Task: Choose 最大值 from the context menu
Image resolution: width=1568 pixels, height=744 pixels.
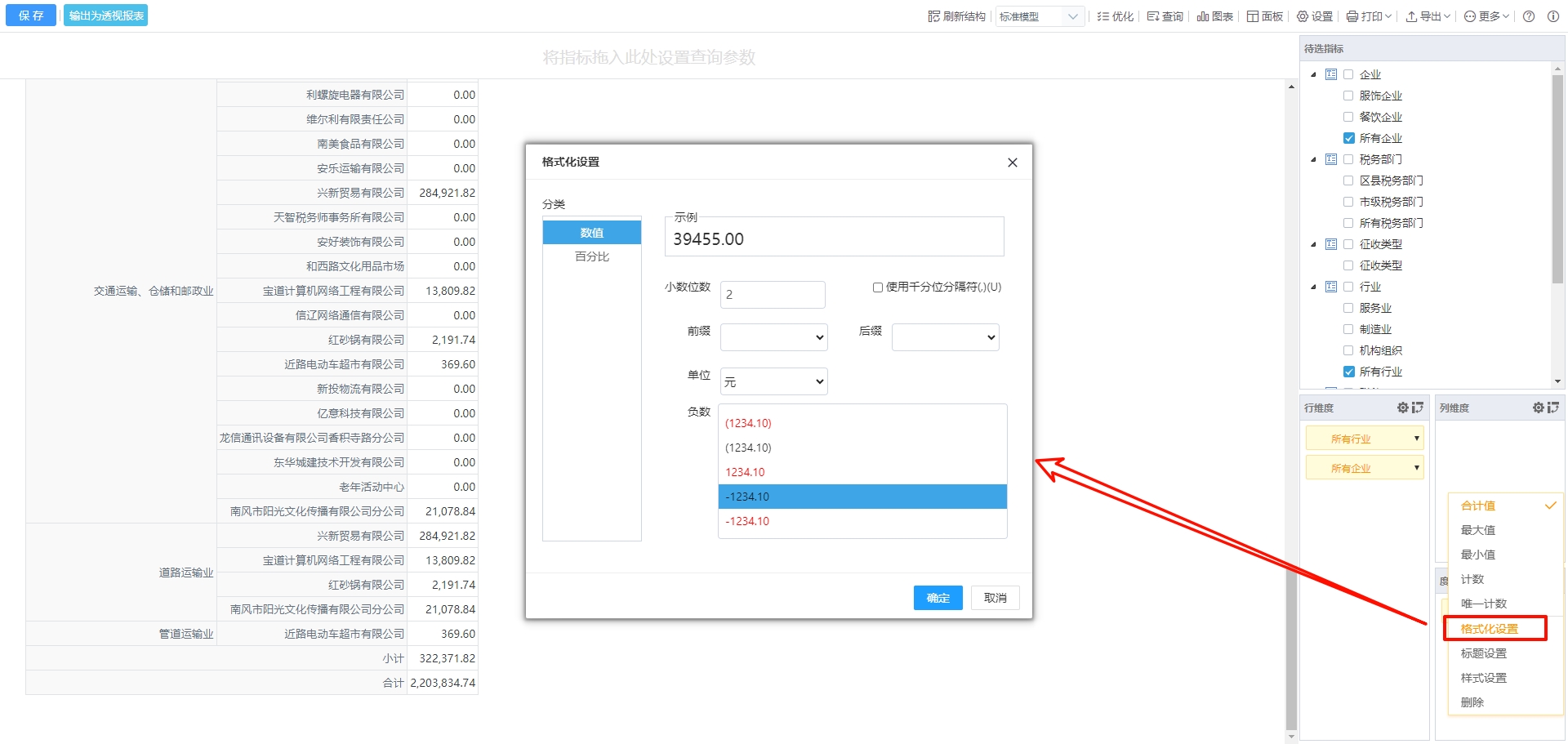Action: 1477,530
